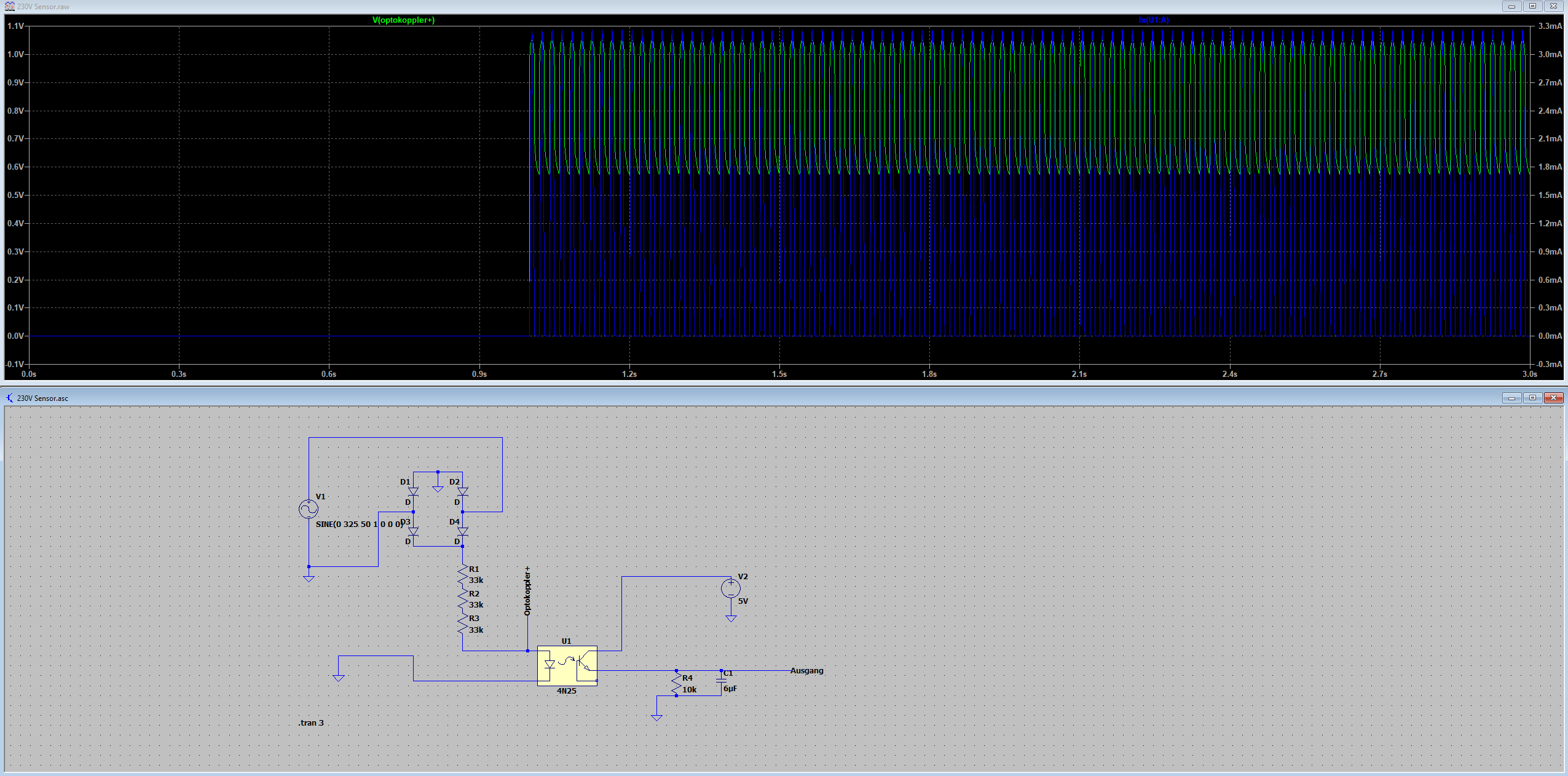The image size is (1568, 776).
Task: Click the 230V Sensor.asc title text
Action: (x=42, y=398)
